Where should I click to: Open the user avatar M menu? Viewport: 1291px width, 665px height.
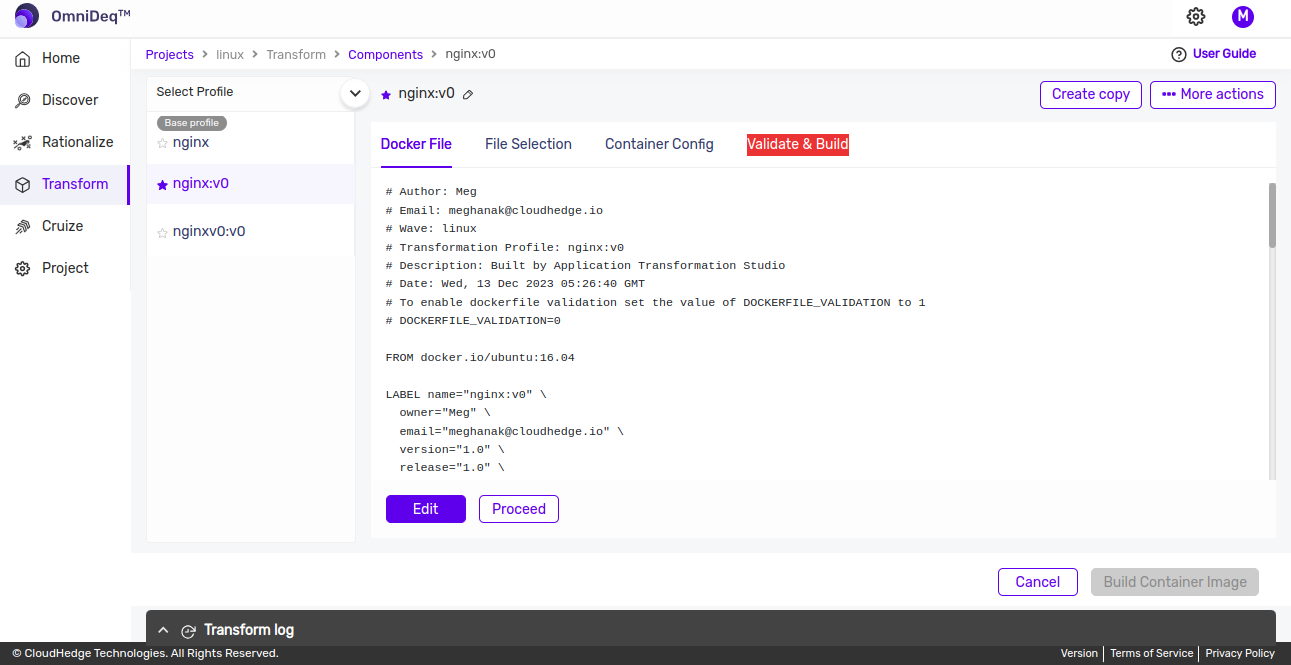tap(1243, 16)
